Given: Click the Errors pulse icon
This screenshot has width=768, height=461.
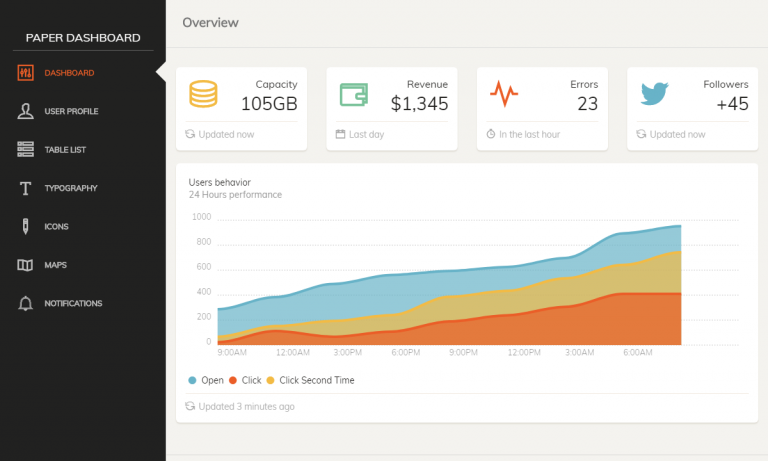Looking at the screenshot, I should point(504,94).
